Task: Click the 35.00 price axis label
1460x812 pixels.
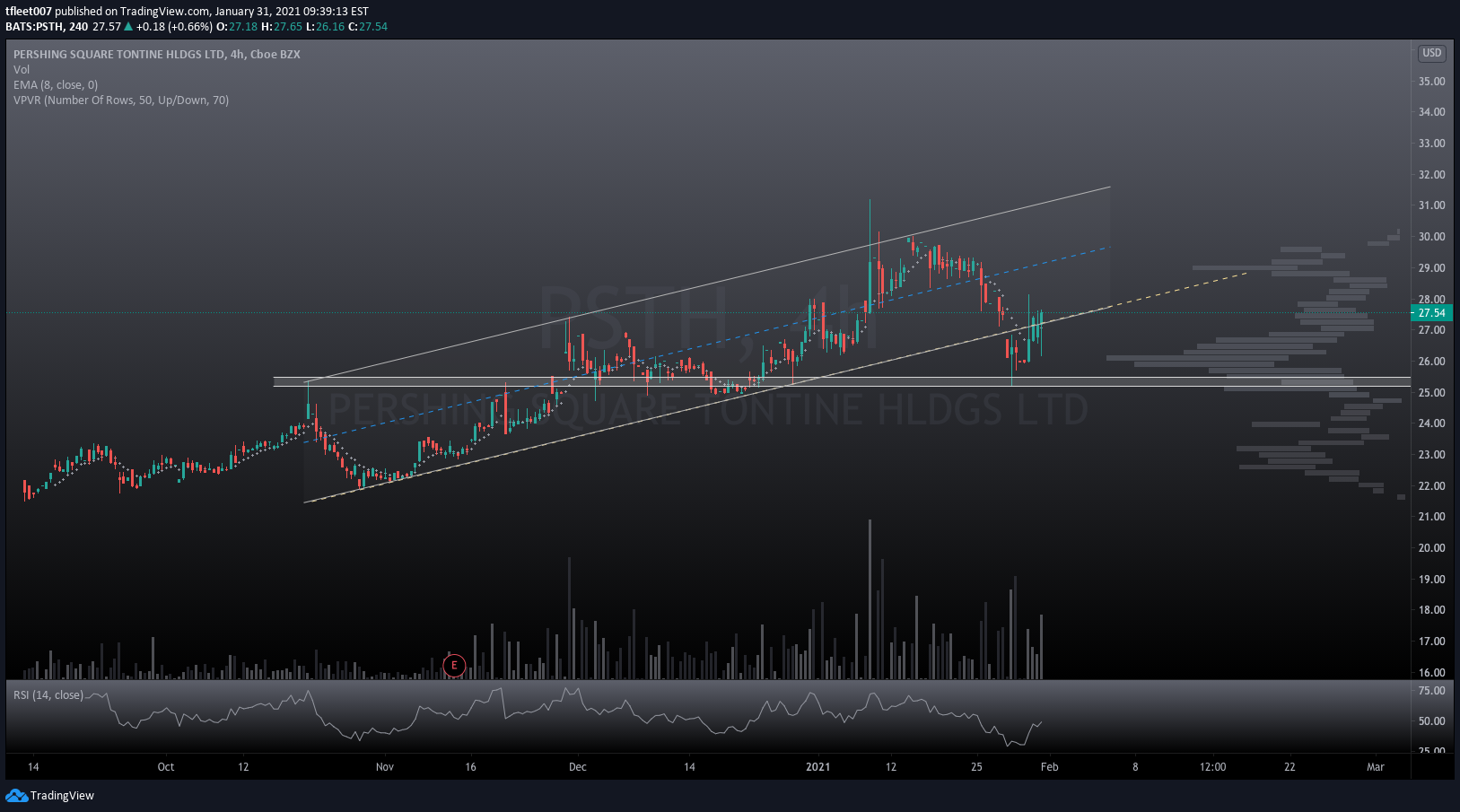Action: point(1431,82)
